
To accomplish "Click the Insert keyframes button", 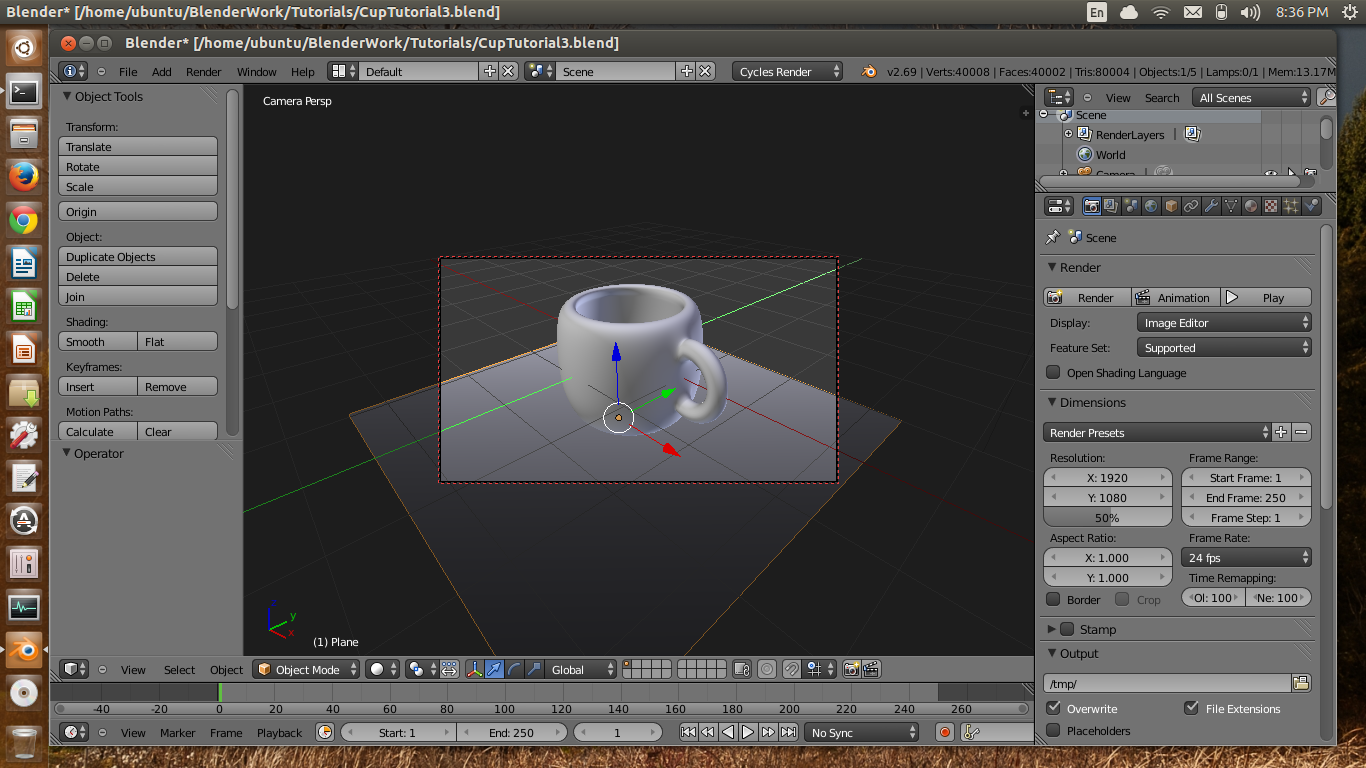I will [98, 386].
